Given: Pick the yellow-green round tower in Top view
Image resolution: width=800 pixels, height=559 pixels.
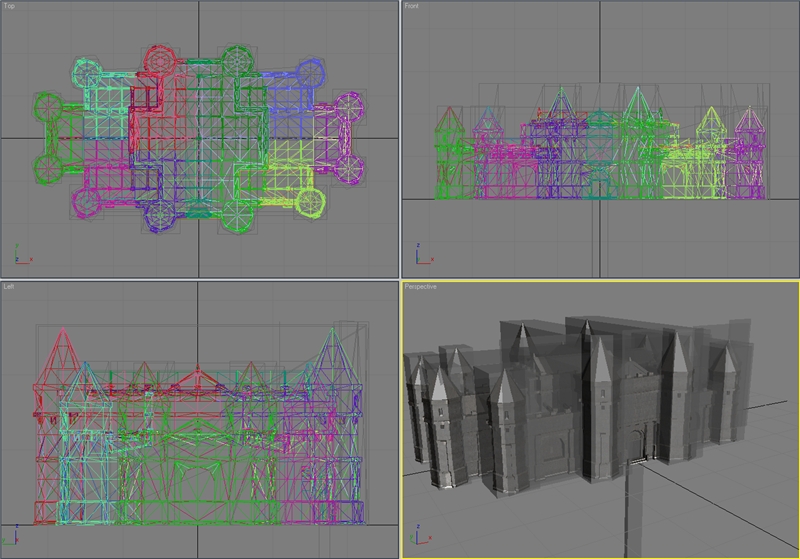Looking at the screenshot, I should (310, 203).
